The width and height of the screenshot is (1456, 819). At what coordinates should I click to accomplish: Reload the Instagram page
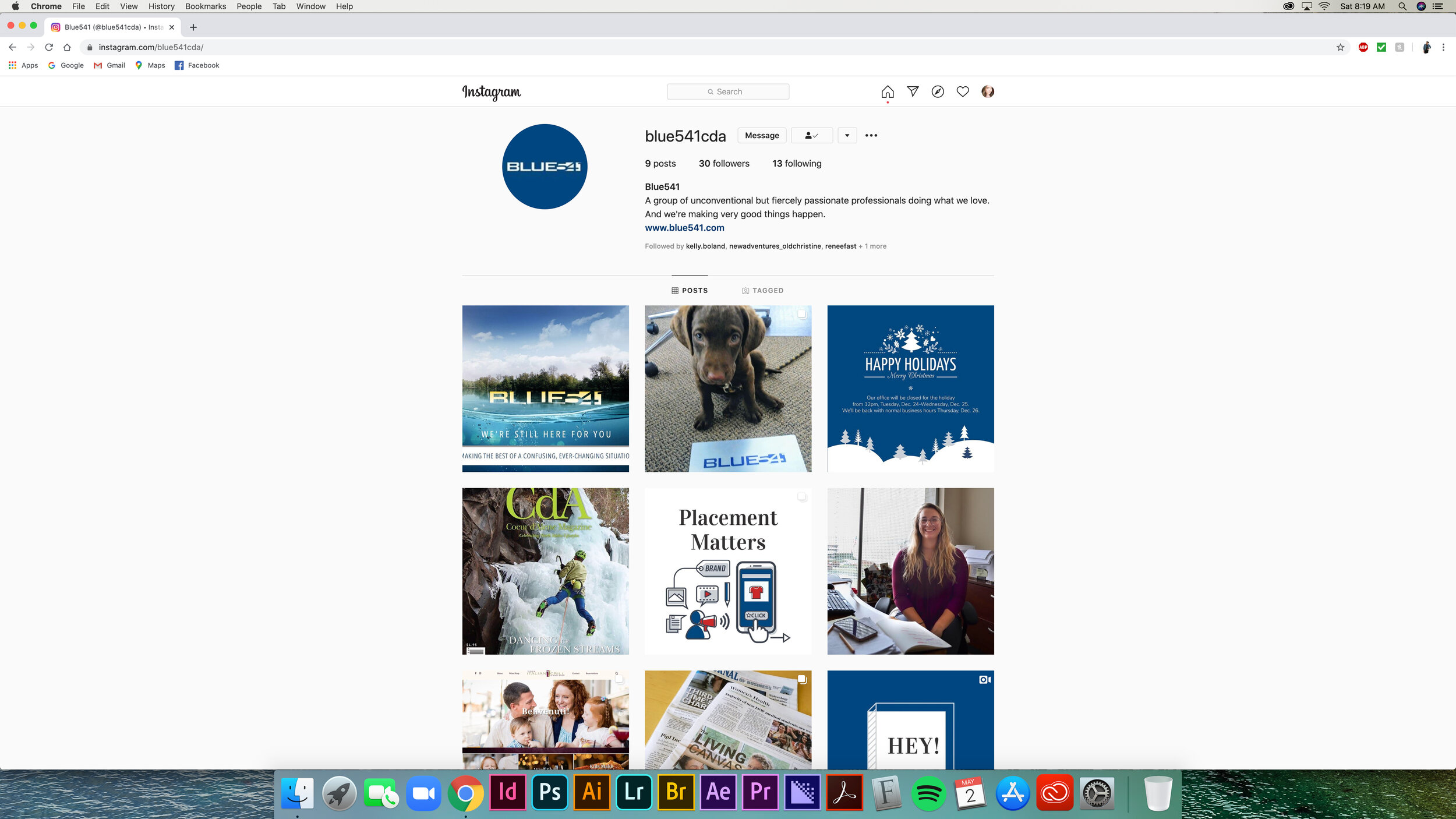(49, 47)
